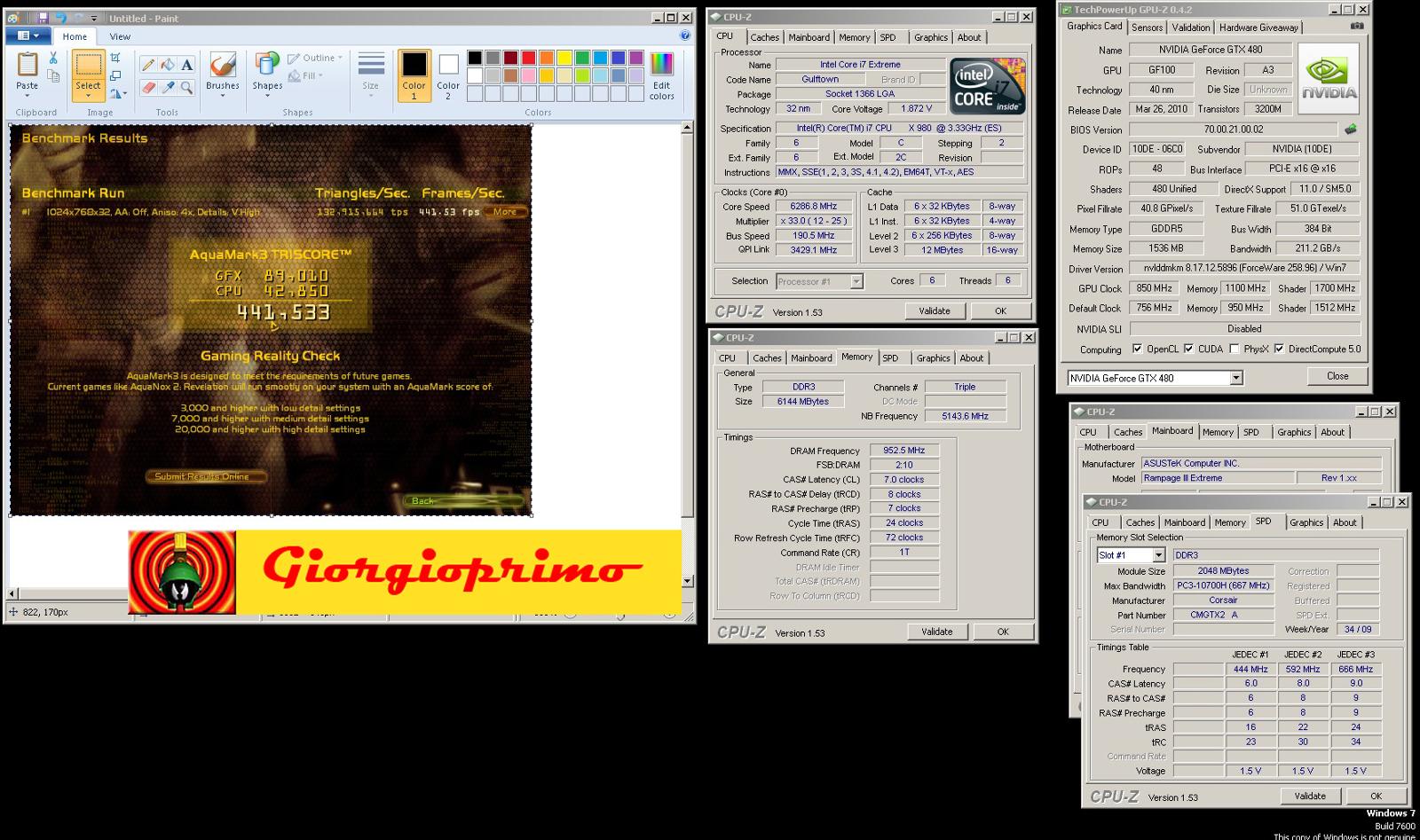Screen dimensions: 1420x840
Task: Click the Select rectangle selection icon
Action: click(88, 65)
